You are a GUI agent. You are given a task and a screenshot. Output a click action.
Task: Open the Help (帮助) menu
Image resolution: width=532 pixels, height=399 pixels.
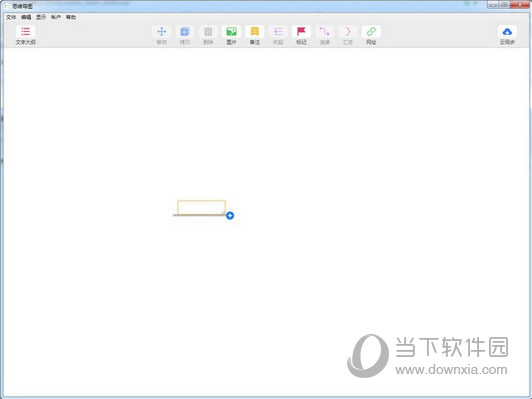[71, 17]
